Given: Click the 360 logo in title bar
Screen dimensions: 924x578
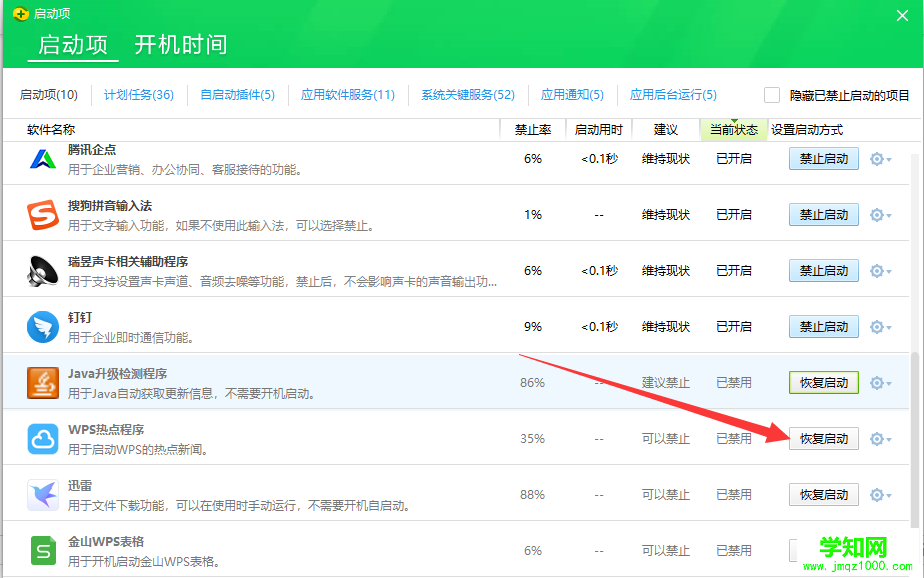Looking at the screenshot, I should (x=21, y=14).
